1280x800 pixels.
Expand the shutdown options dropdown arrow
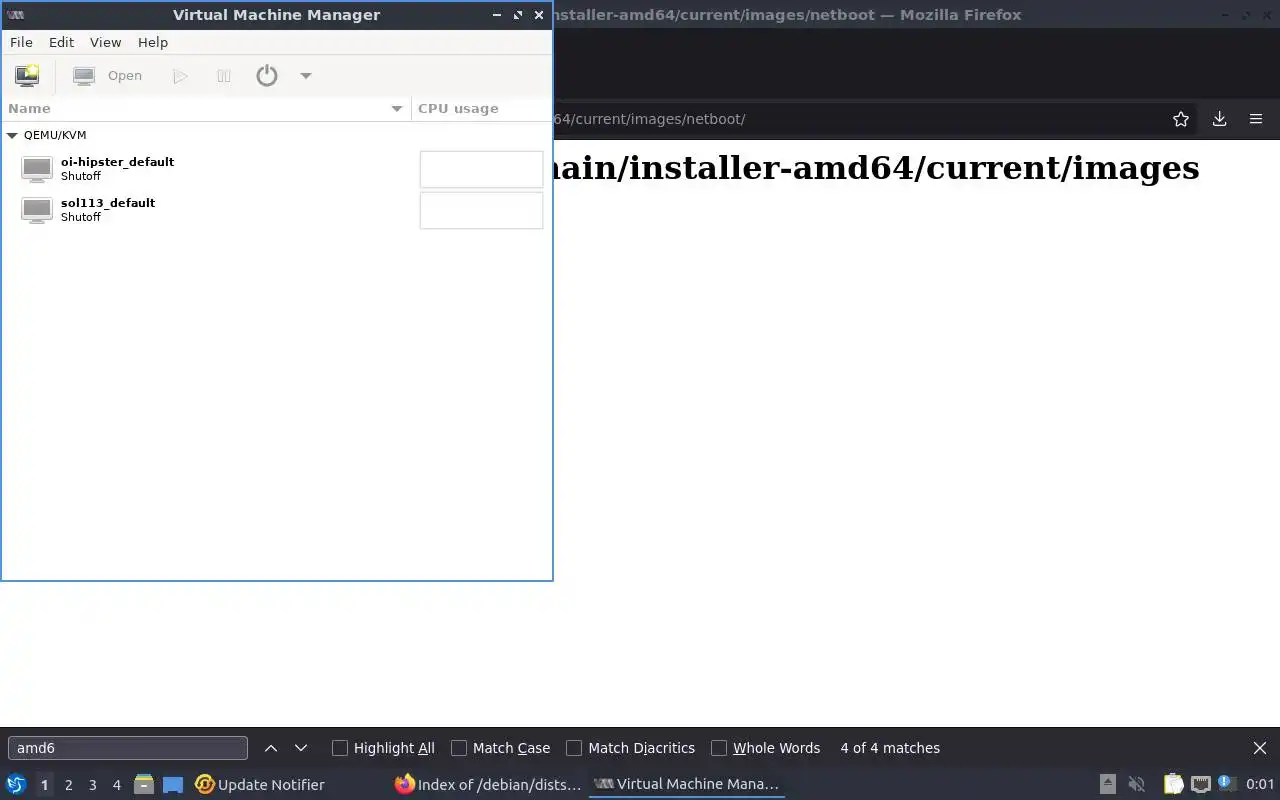click(x=306, y=76)
